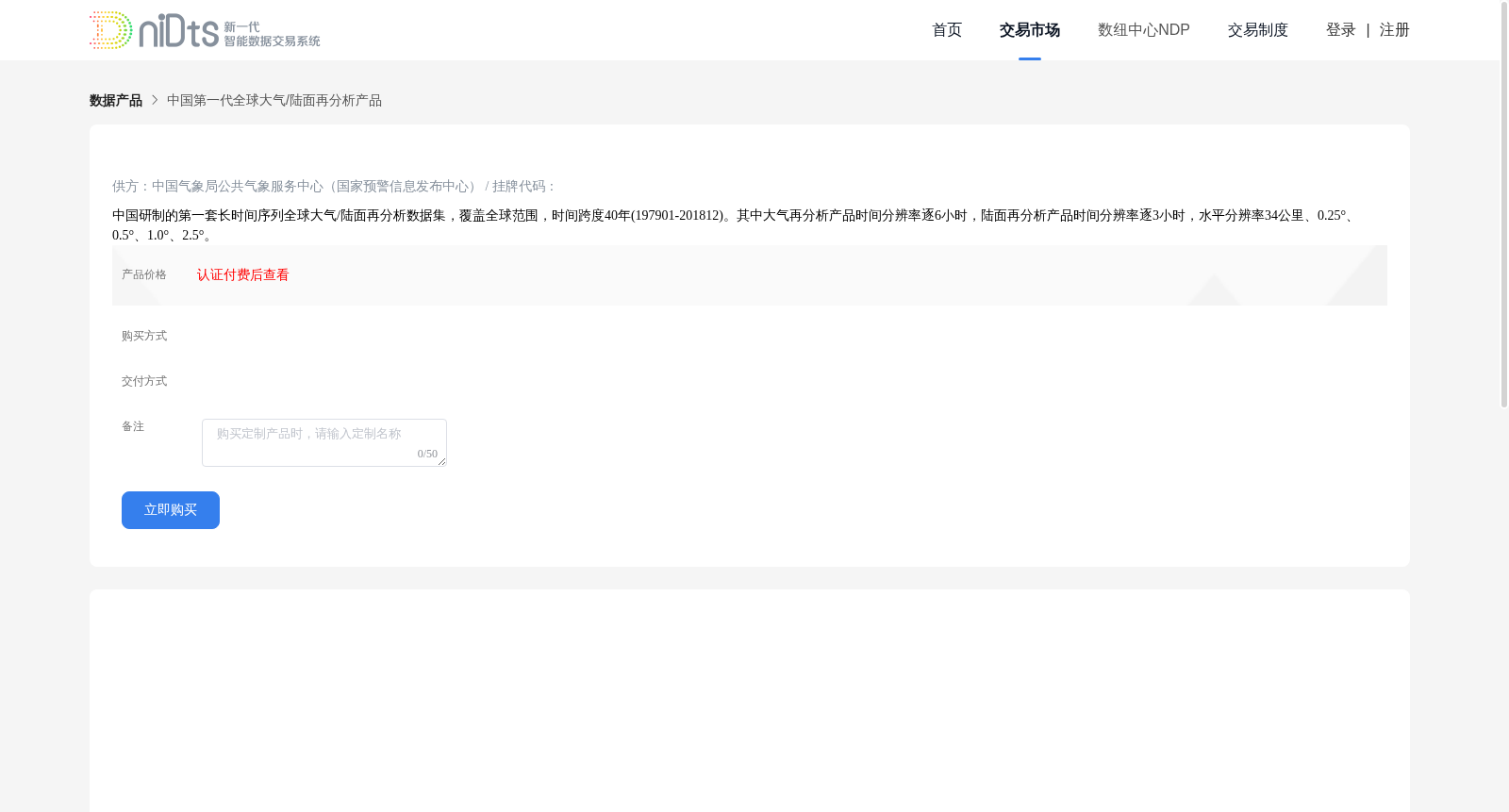This screenshot has width=1509, height=812.
Task: Click the 产品价格 label
Action: tap(144, 275)
